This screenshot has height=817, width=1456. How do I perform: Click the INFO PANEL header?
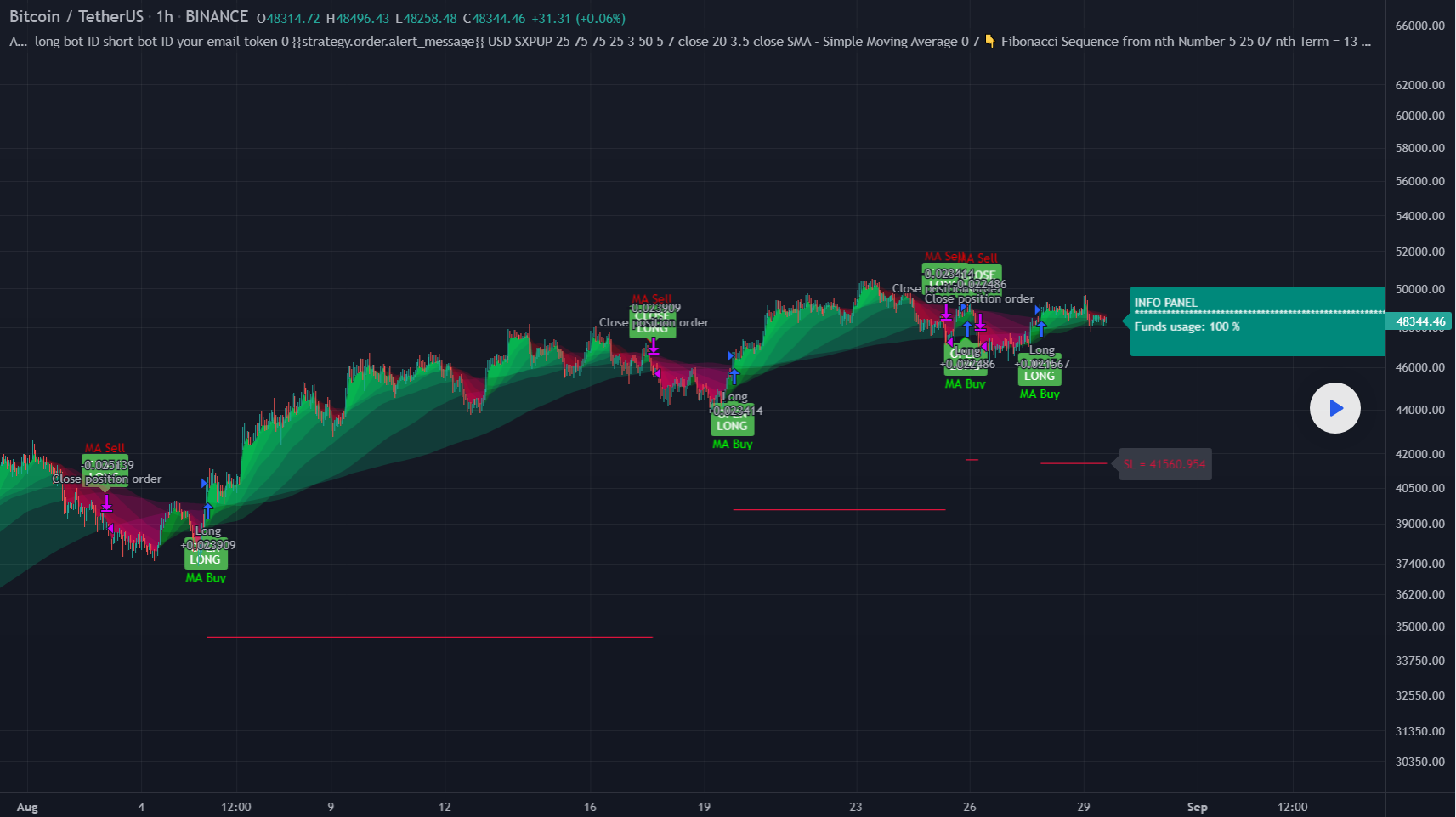point(1165,303)
